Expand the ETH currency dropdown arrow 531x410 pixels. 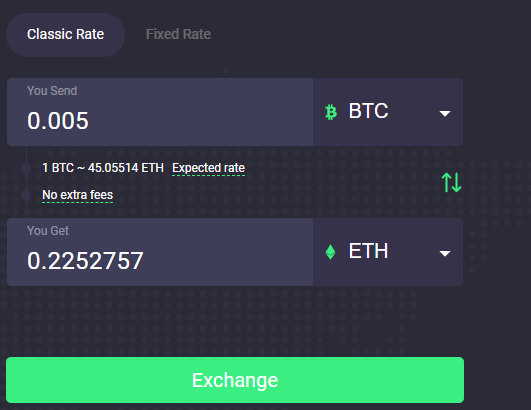click(445, 253)
